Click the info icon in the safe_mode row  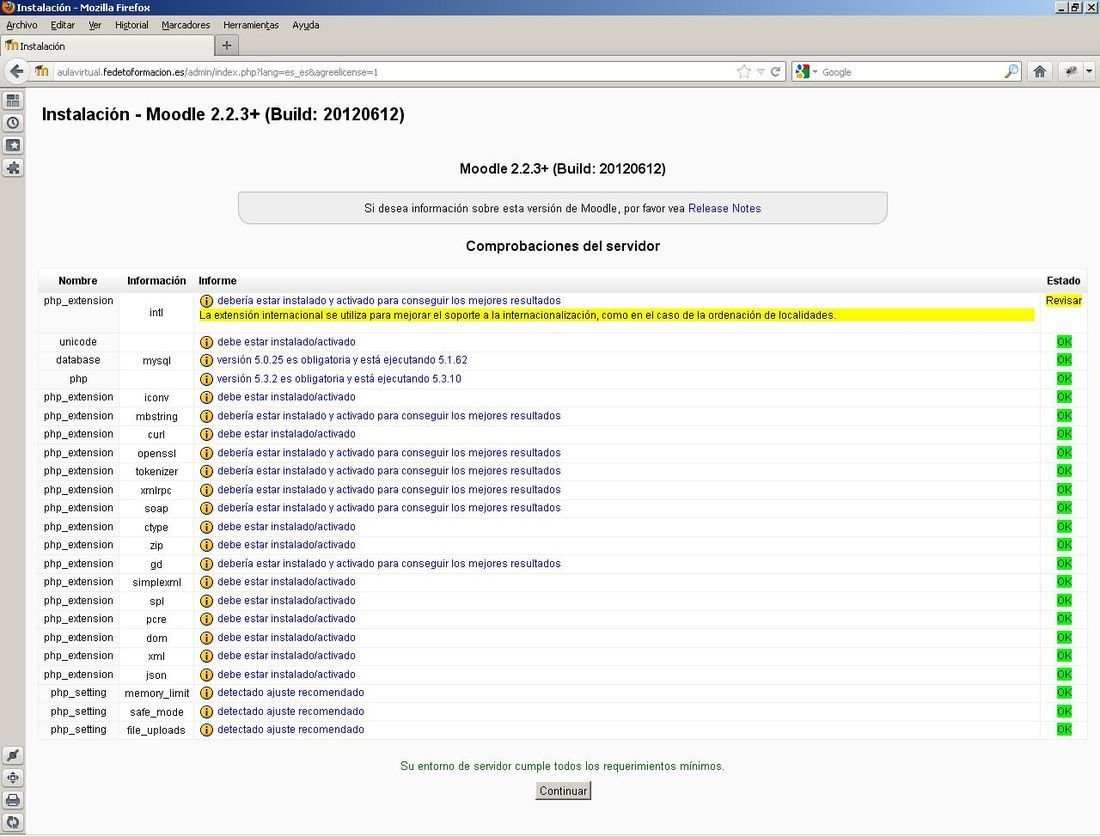click(x=206, y=711)
